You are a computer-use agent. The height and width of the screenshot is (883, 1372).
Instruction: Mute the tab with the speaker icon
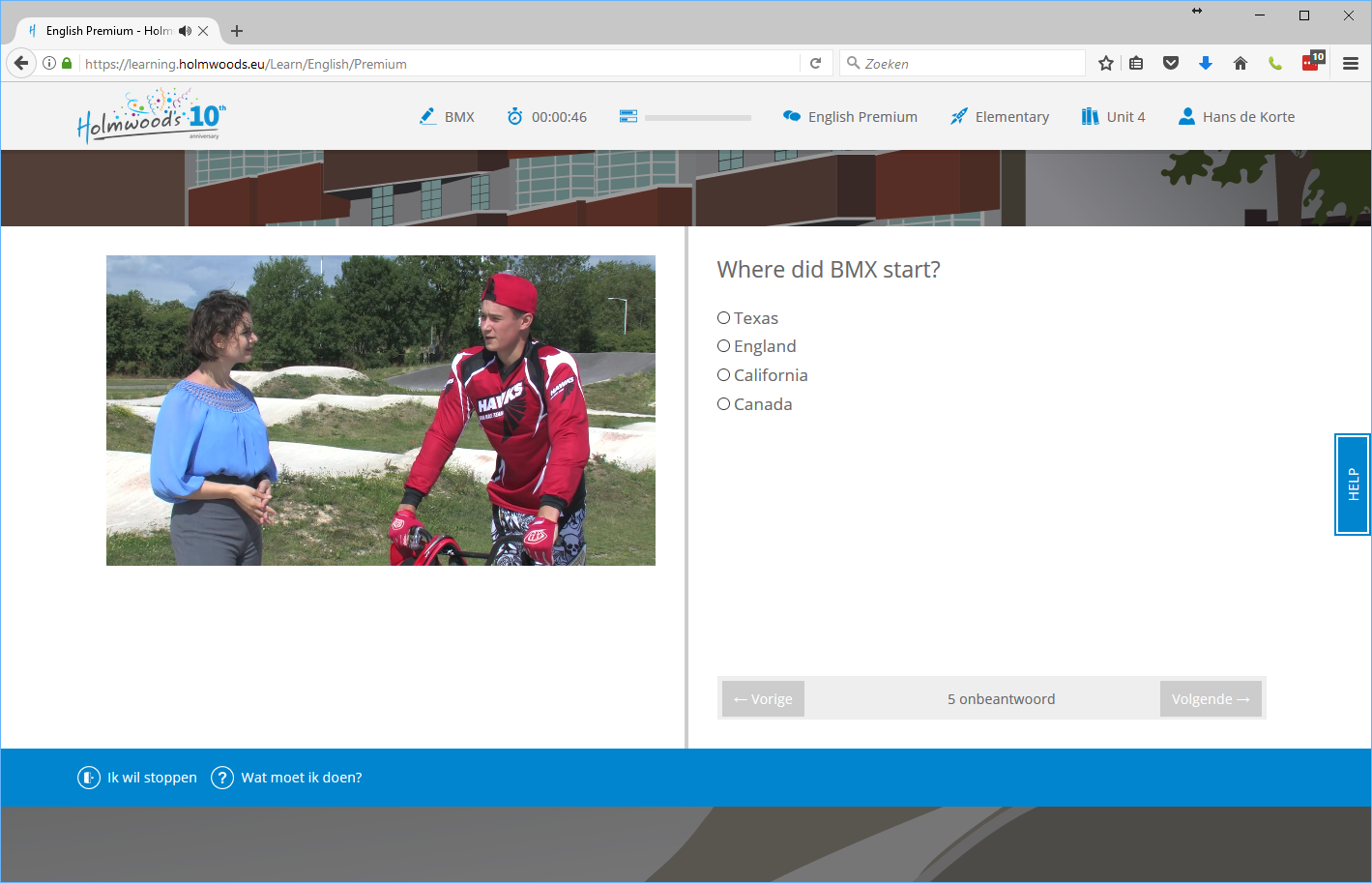coord(185,31)
